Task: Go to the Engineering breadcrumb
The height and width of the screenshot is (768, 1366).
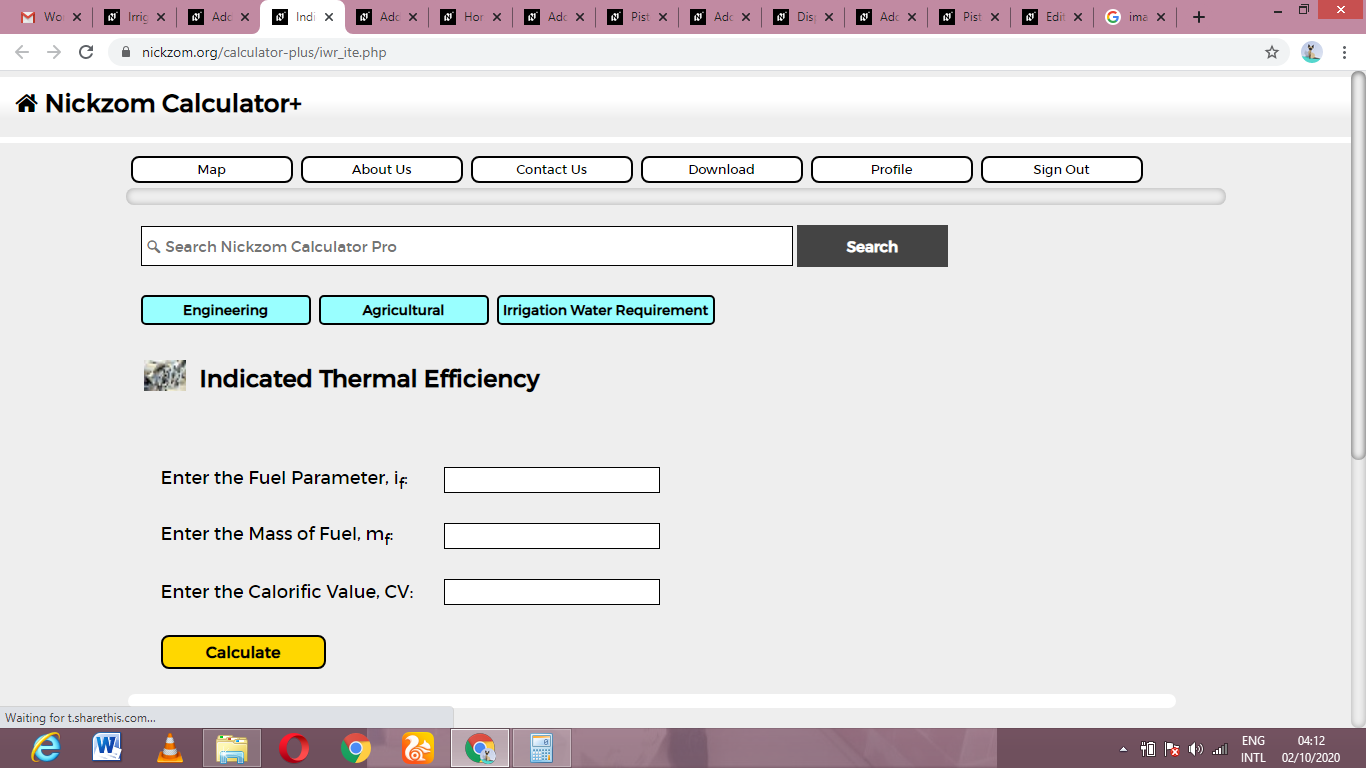Action: click(226, 310)
